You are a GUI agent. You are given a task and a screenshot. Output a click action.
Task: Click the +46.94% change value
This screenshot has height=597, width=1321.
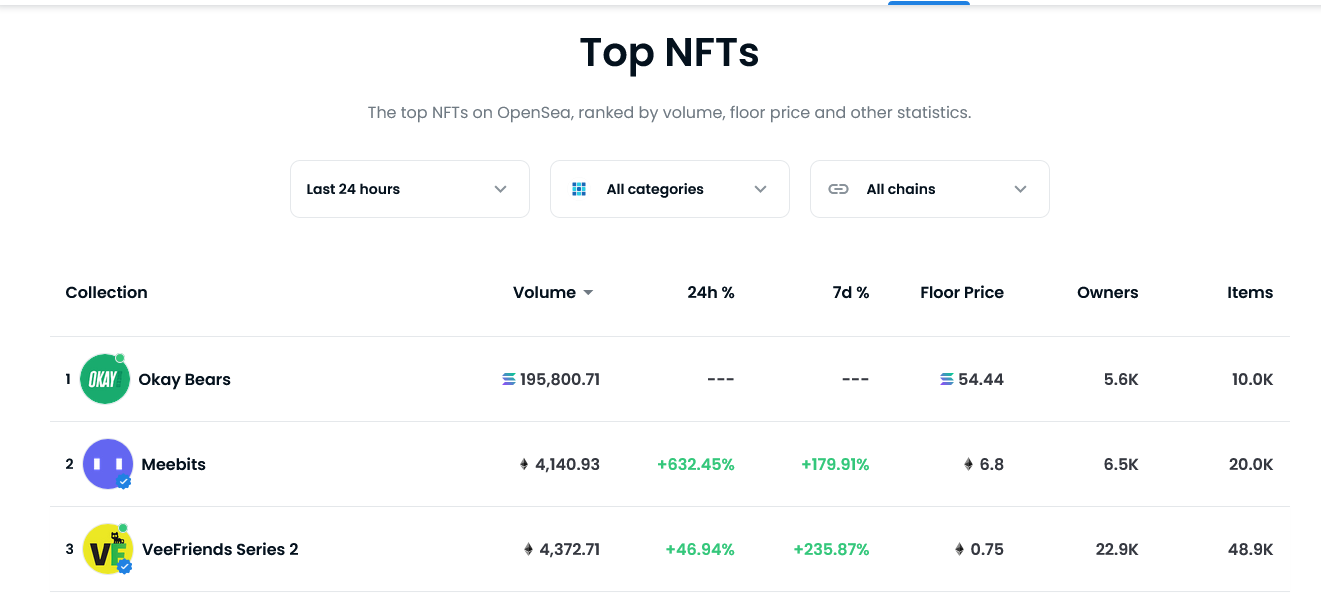[700, 549]
